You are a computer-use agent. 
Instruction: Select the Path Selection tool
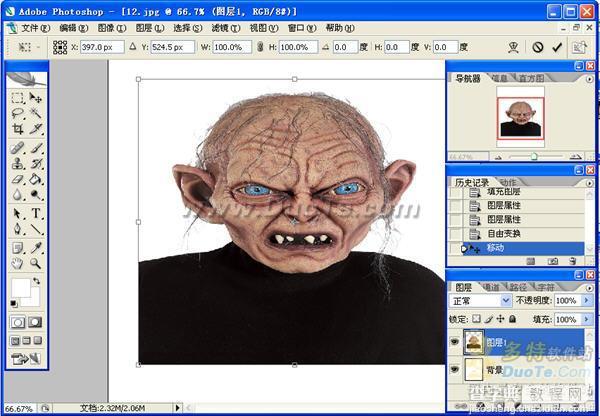(17, 214)
